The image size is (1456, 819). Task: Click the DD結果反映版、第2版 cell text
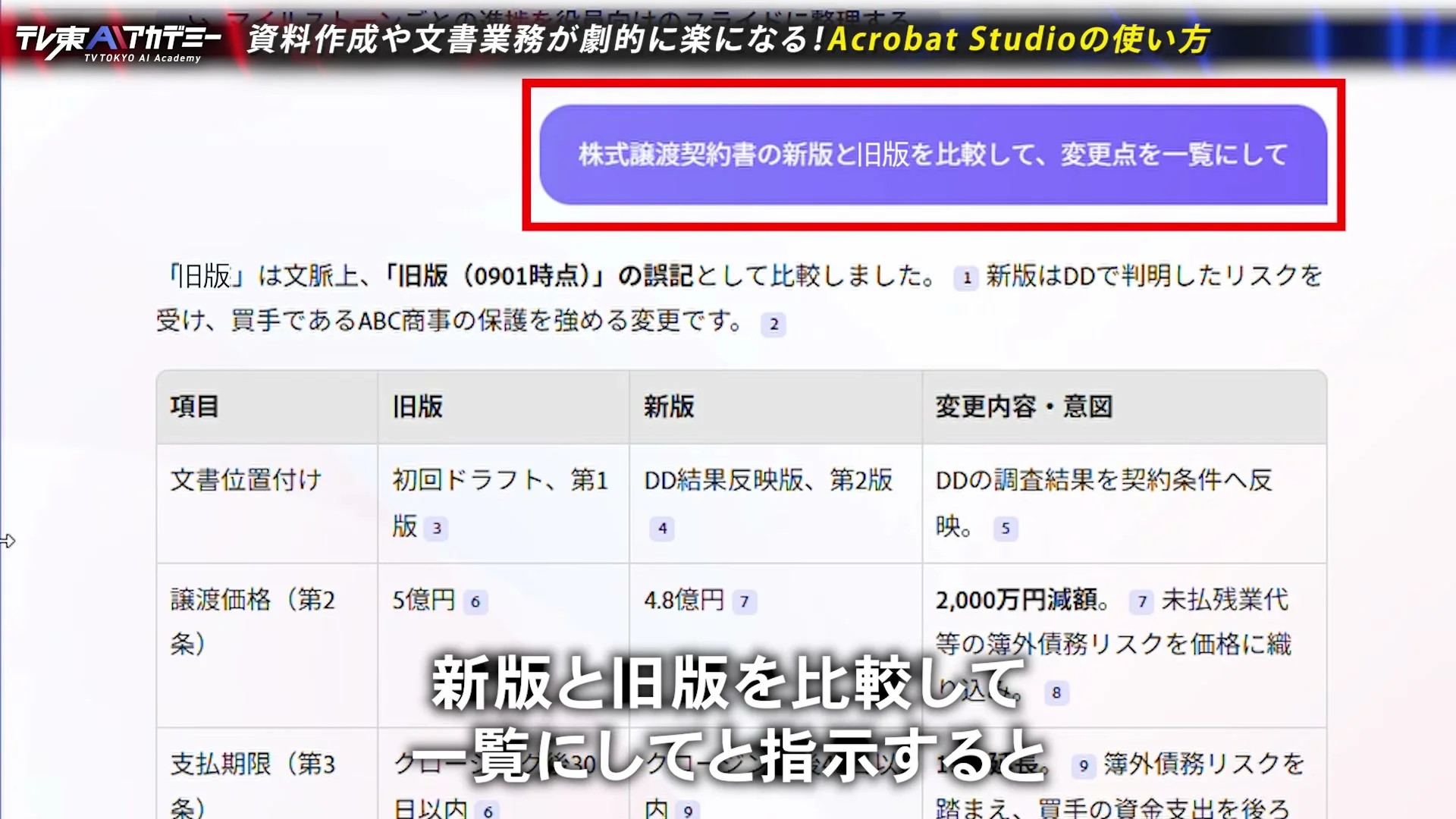[x=768, y=480]
